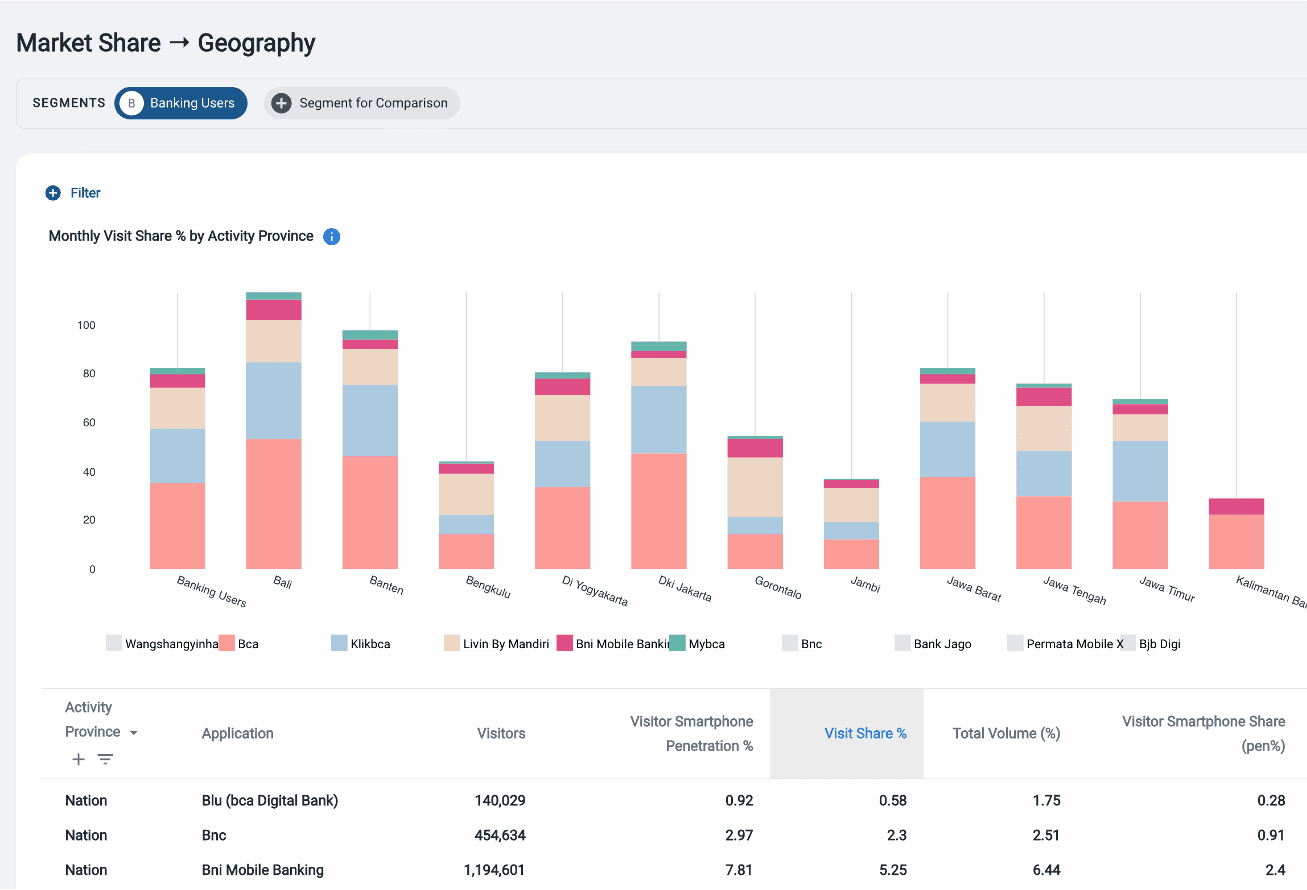The image size is (1307, 890).
Task: Click the smartphone share value 0.28
Action: pos(1272,801)
